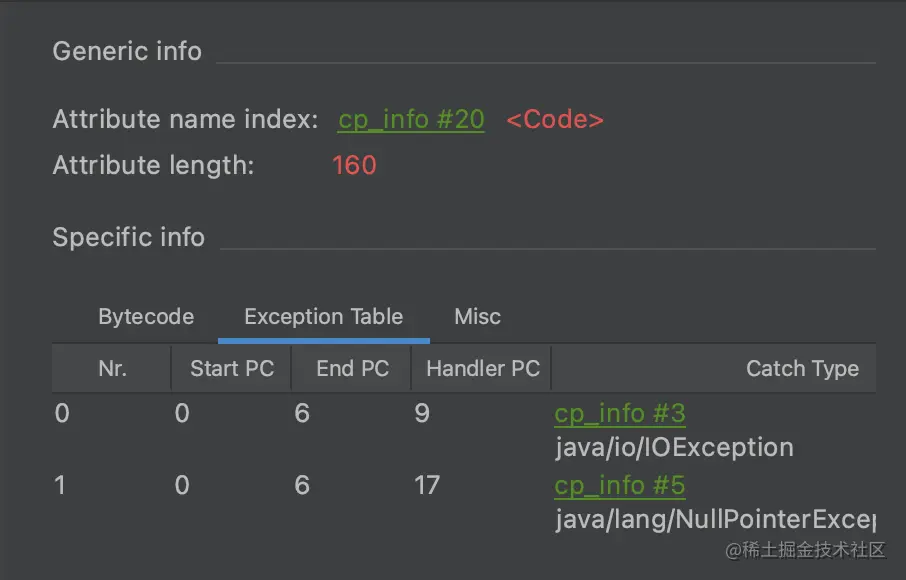Click the java/io/IOException catch type text
This screenshot has height=580, width=906.
click(674, 447)
